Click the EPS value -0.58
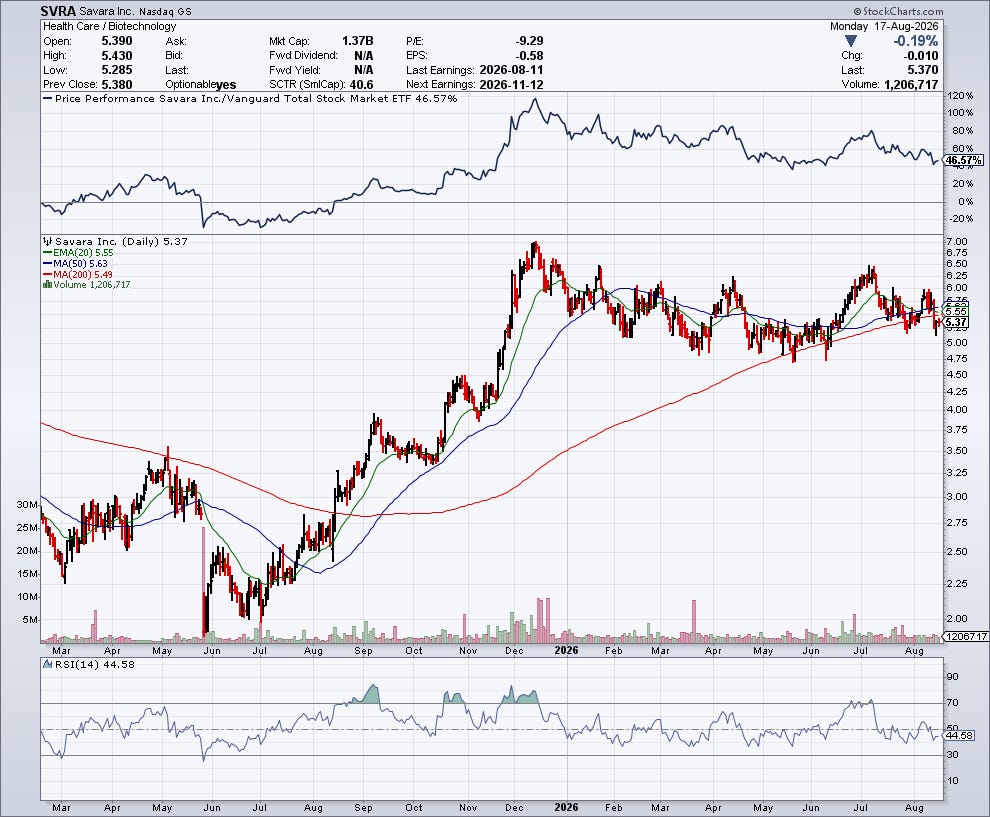 pos(529,55)
